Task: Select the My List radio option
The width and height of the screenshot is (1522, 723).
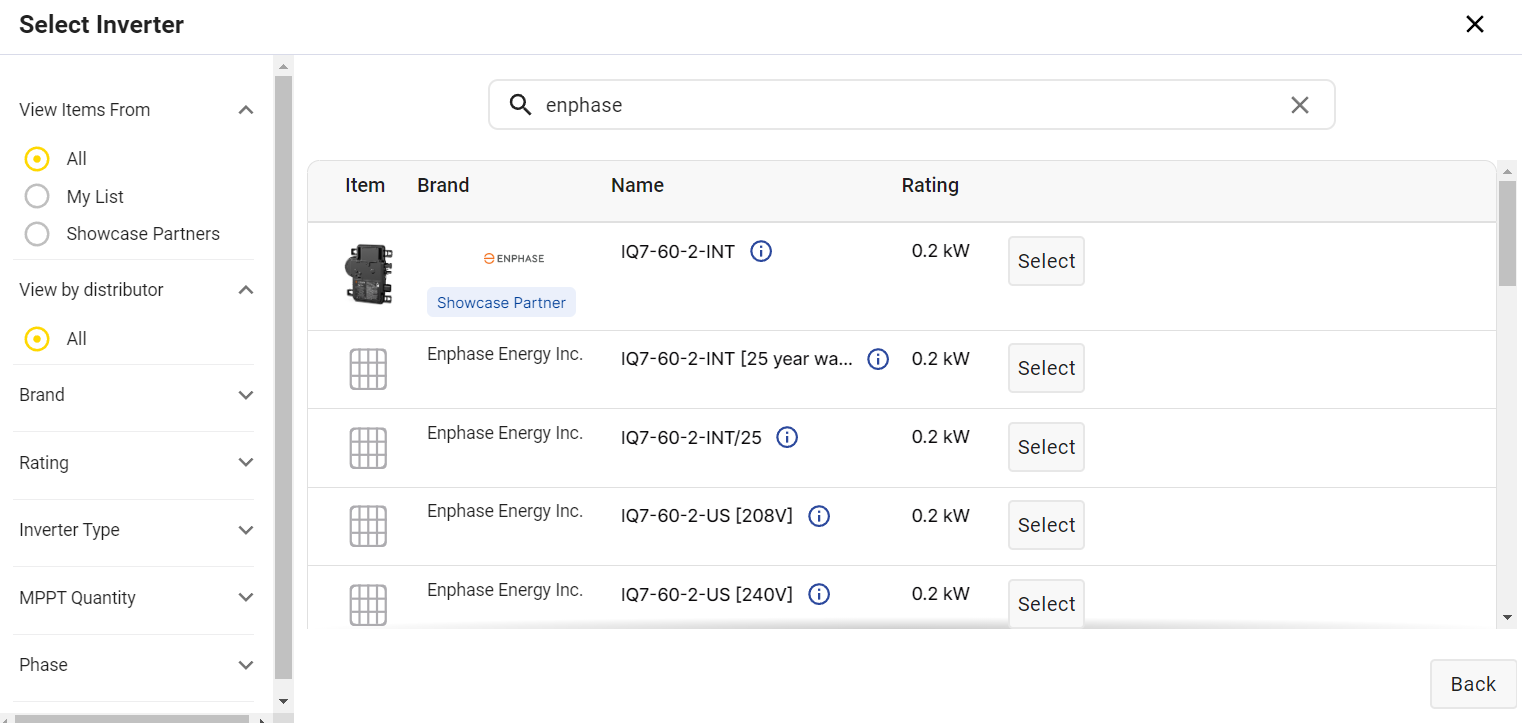Action: tap(37, 197)
